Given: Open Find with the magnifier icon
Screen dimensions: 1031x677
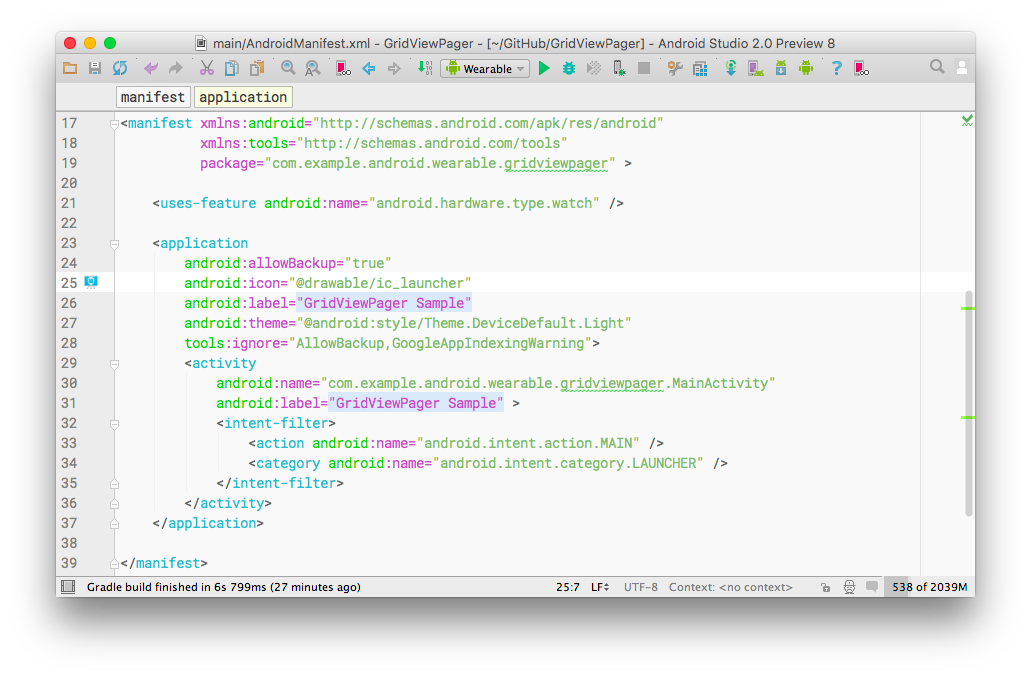Looking at the screenshot, I should click(x=288, y=68).
